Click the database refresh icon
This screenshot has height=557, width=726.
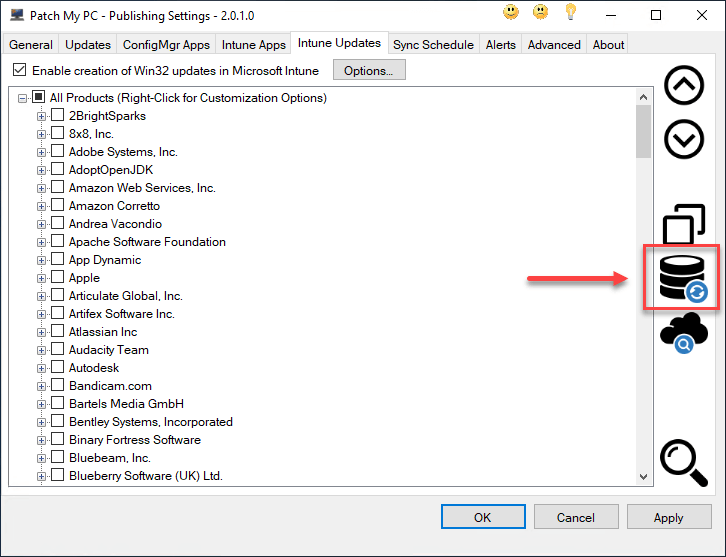click(x=683, y=279)
